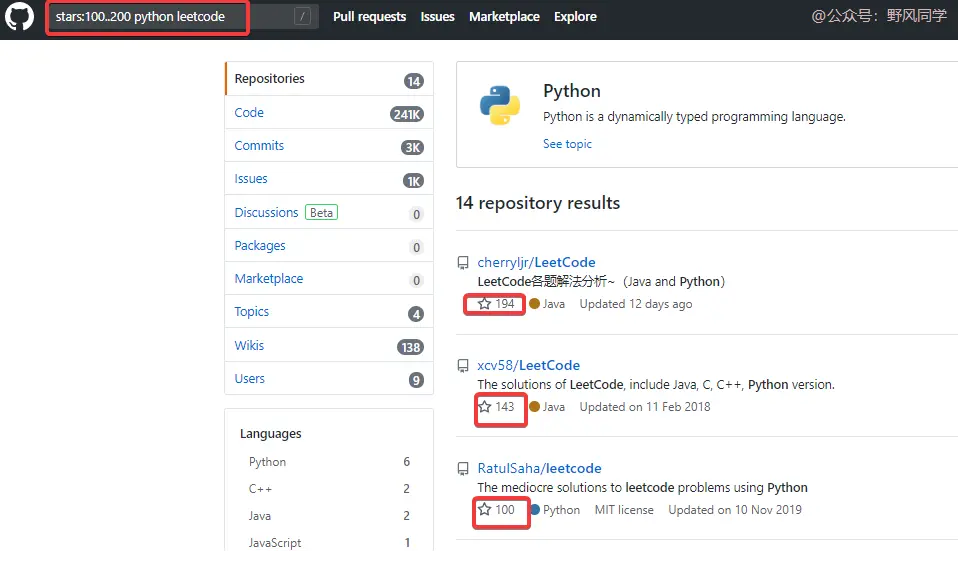The height and width of the screenshot is (581, 958).
Task: Click star icon for xcv58/LeetCode
Action: coord(485,407)
